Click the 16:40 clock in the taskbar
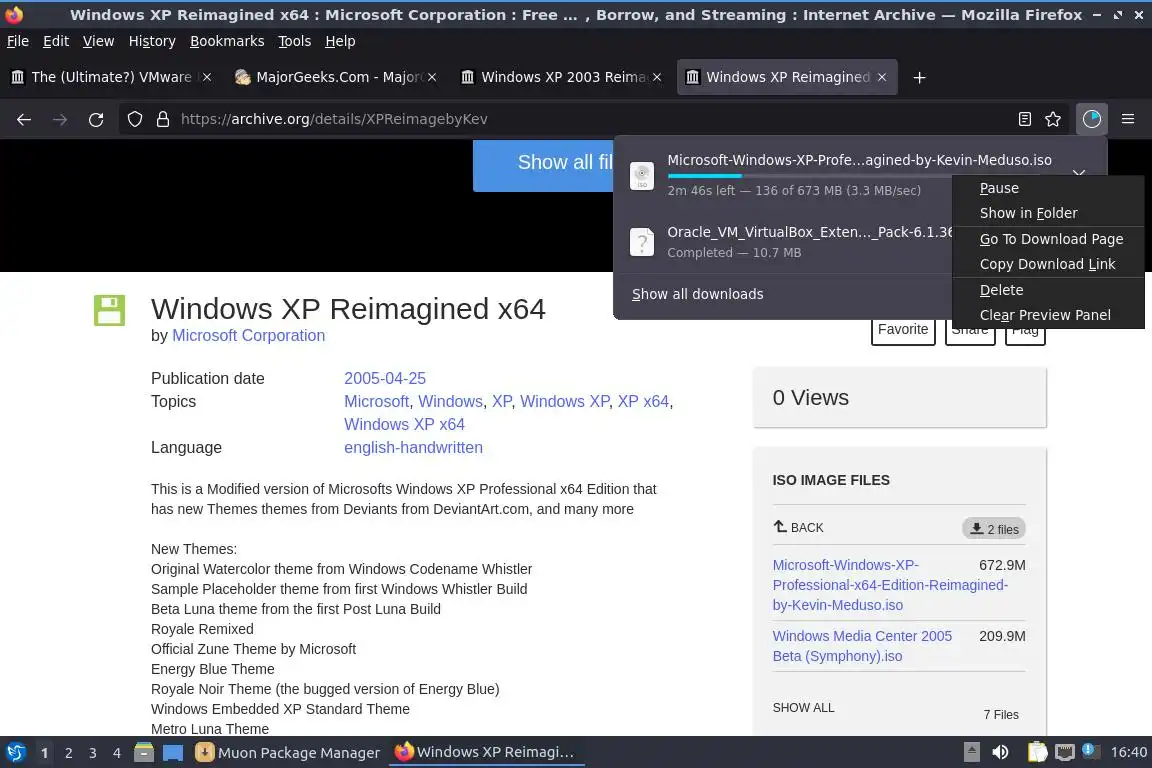Screen dimensions: 1152x768 1128,752
